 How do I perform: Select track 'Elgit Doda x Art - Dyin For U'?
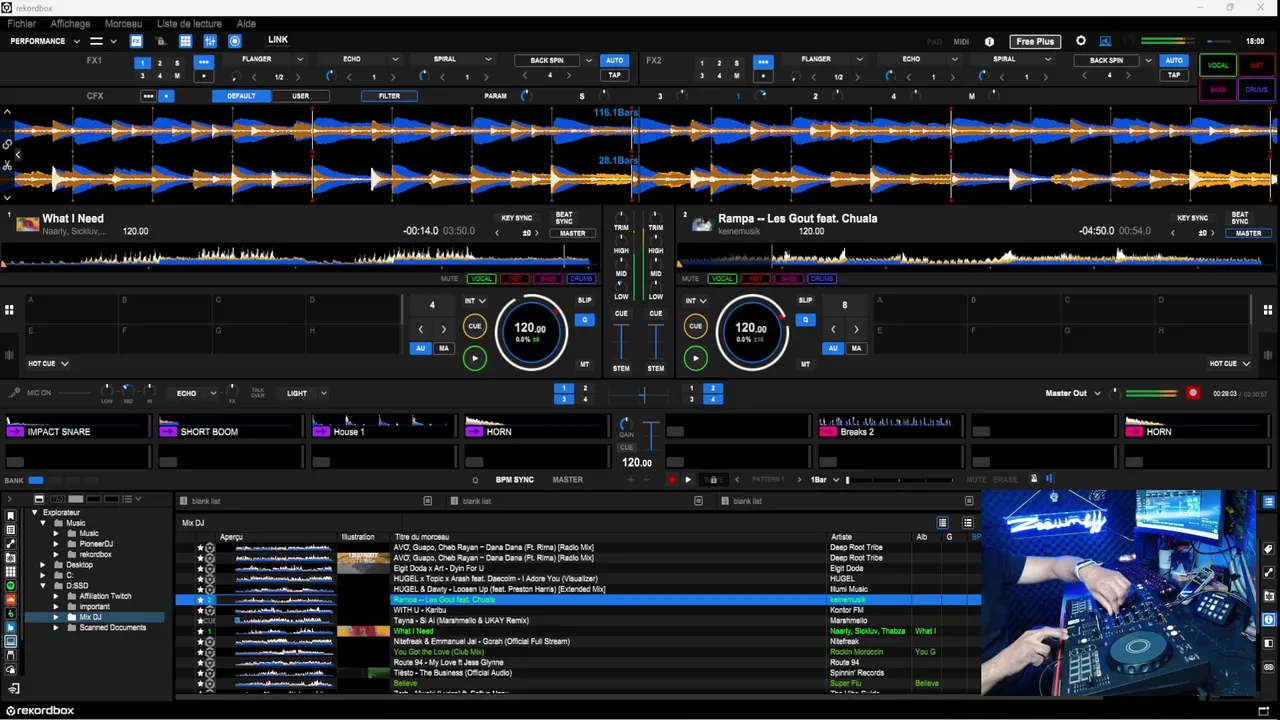tap(438, 568)
